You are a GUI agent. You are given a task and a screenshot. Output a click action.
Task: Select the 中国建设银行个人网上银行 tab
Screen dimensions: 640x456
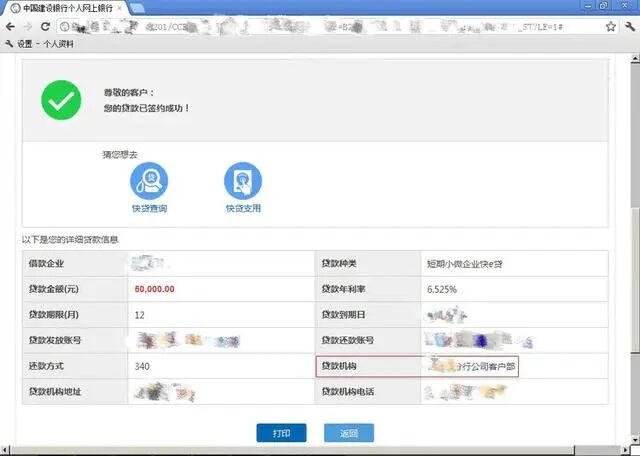click(x=67, y=8)
